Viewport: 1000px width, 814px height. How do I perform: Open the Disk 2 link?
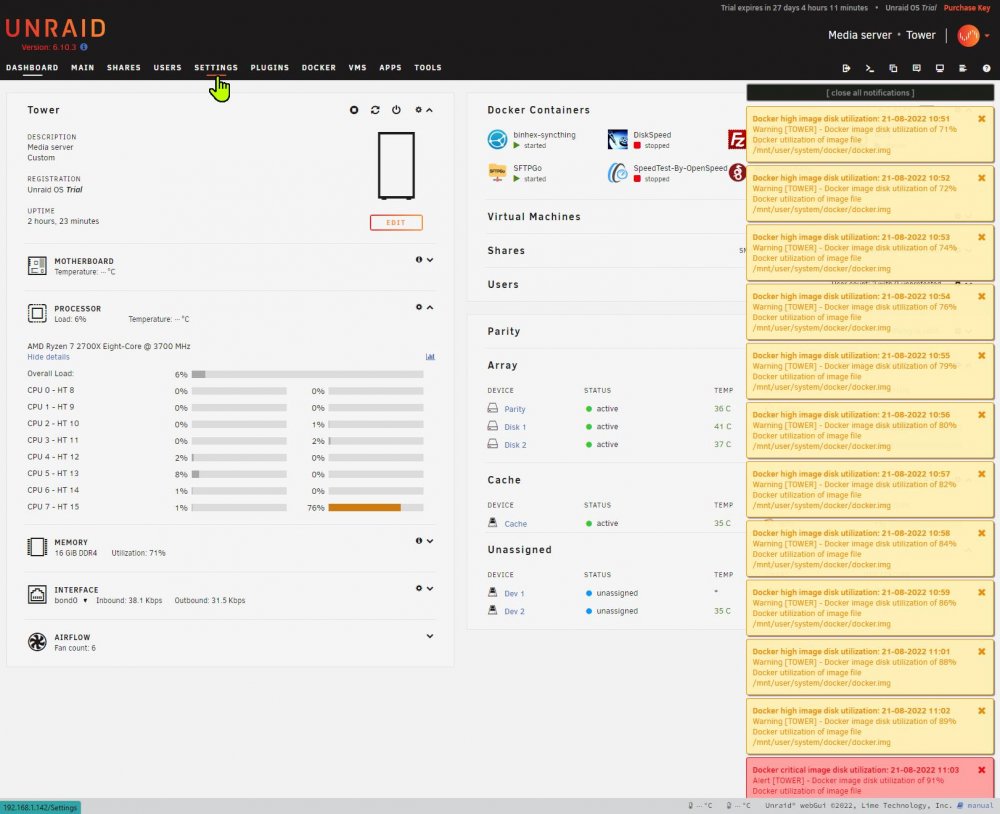coord(515,445)
